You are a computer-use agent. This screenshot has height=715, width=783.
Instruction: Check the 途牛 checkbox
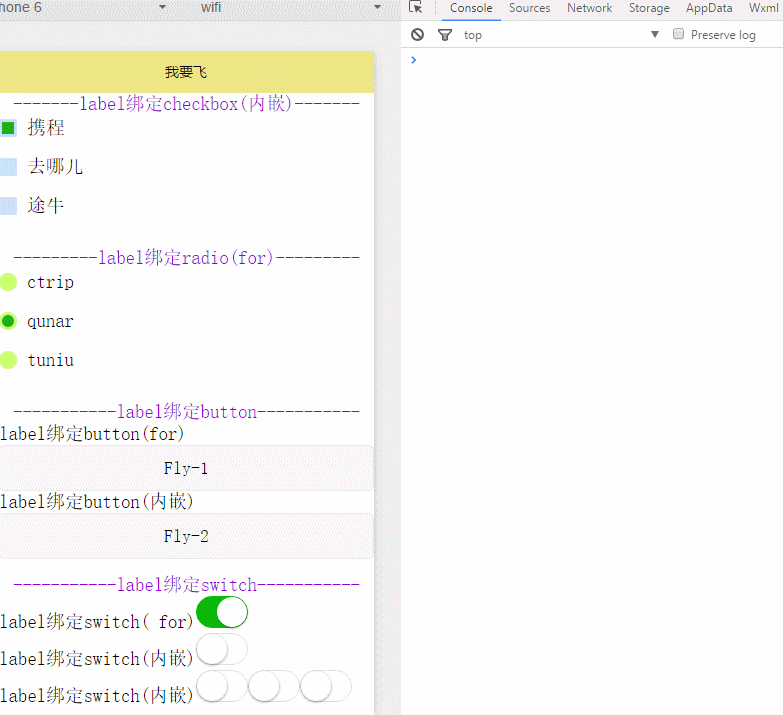coord(8,206)
